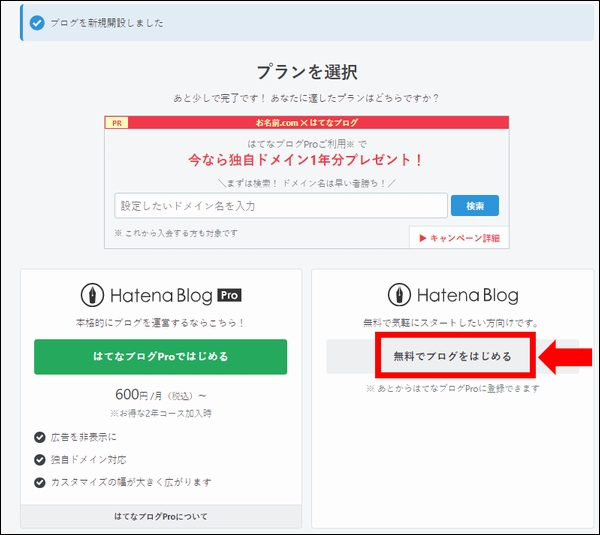This screenshot has width=600, height=535.
Task: Click 独自ドメイン対応 feature text
Action: (88, 460)
